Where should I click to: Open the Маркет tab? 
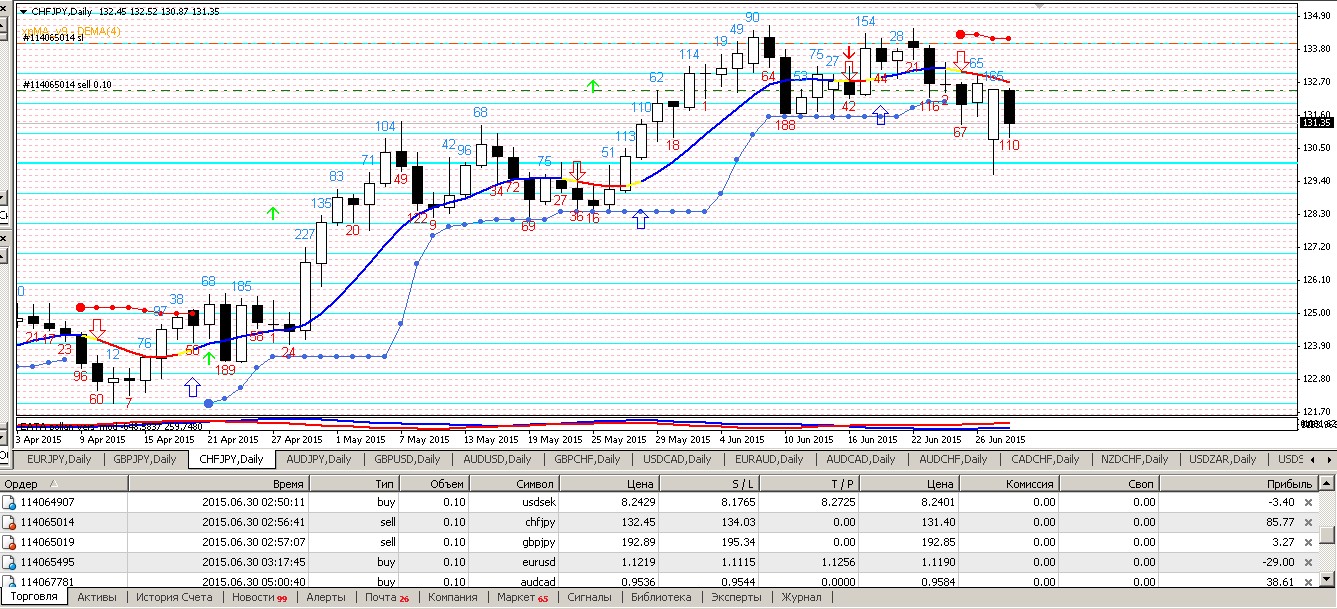(522, 597)
